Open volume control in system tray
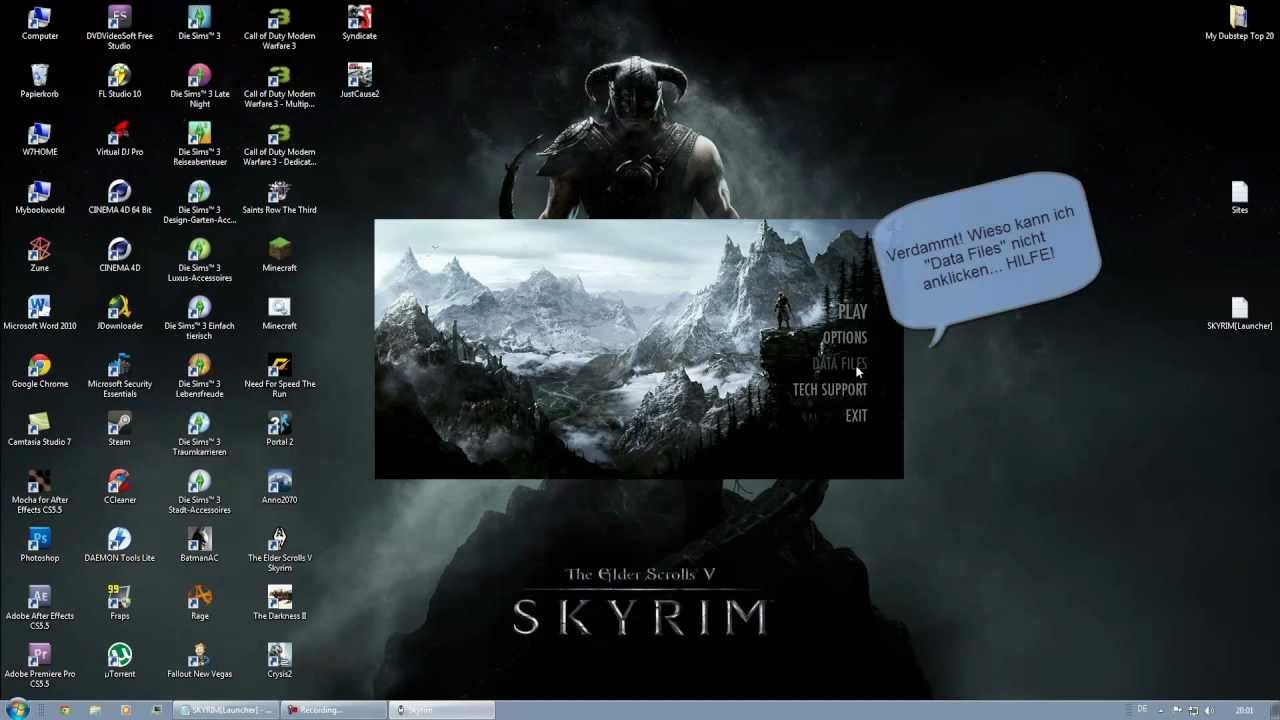Screen dimensions: 1280x720 [x=1209, y=710]
